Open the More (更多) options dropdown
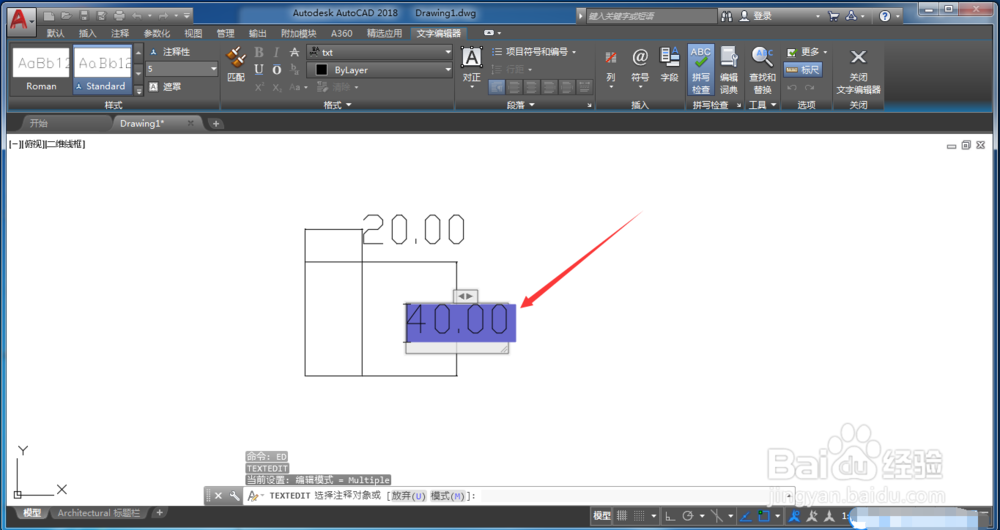 (x=807, y=52)
